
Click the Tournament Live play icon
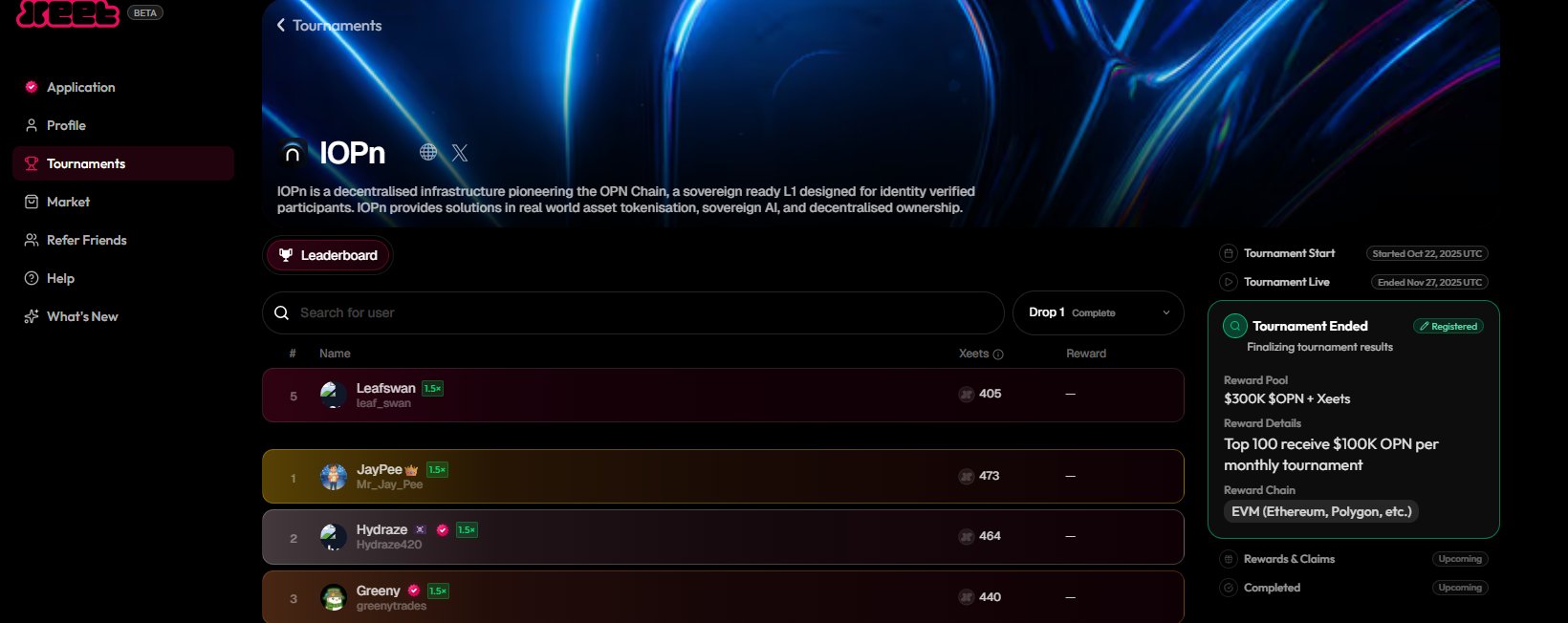(x=1229, y=282)
